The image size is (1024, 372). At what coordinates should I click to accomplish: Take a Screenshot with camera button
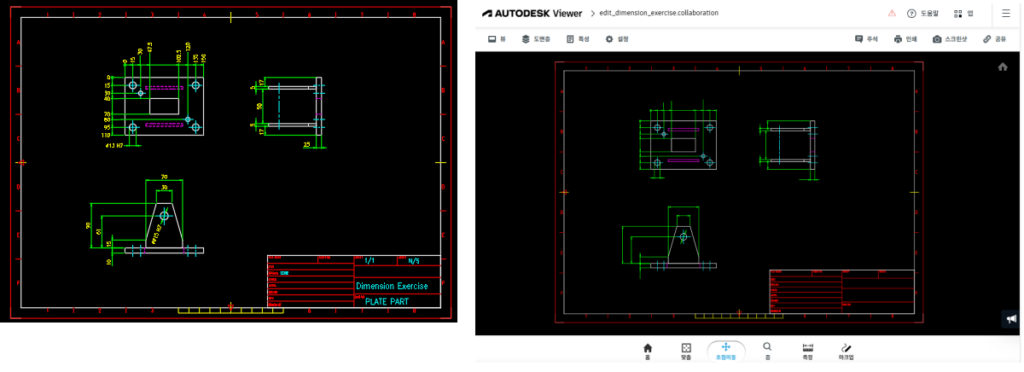coord(950,39)
